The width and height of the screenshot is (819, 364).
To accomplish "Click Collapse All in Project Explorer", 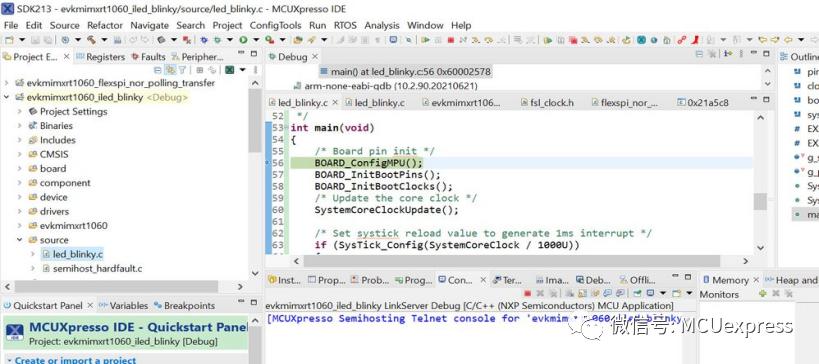I will [x=158, y=70].
